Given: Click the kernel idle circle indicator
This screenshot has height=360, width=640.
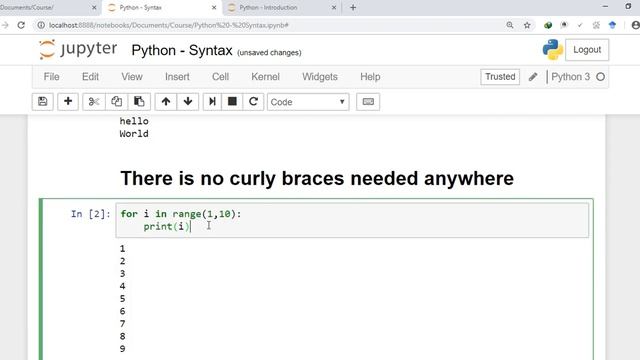Looking at the screenshot, I should click(x=600, y=77).
